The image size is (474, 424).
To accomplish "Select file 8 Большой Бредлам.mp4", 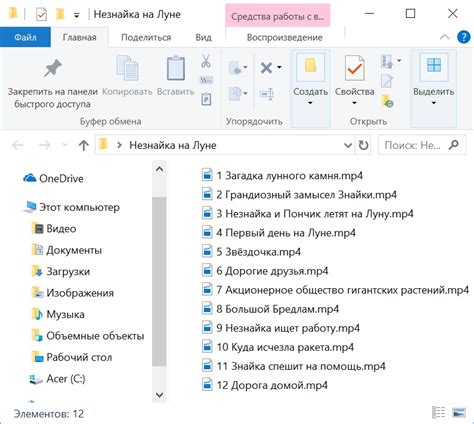I will [270, 309].
